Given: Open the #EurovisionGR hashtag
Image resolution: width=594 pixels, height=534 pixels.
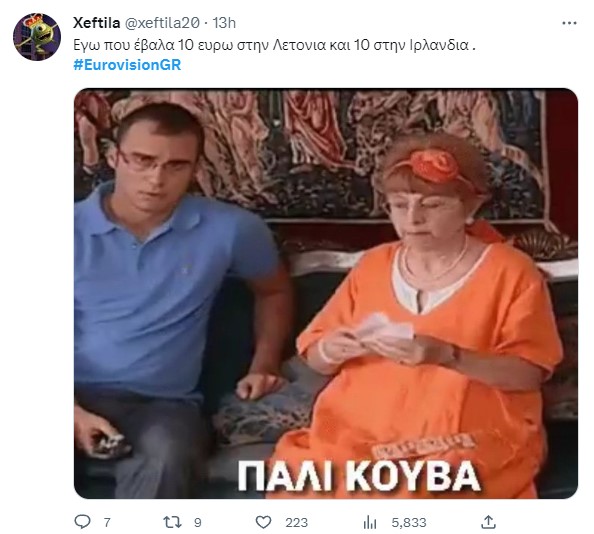Looking at the screenshot, I should pyautogui.click(x=127, y=65).
